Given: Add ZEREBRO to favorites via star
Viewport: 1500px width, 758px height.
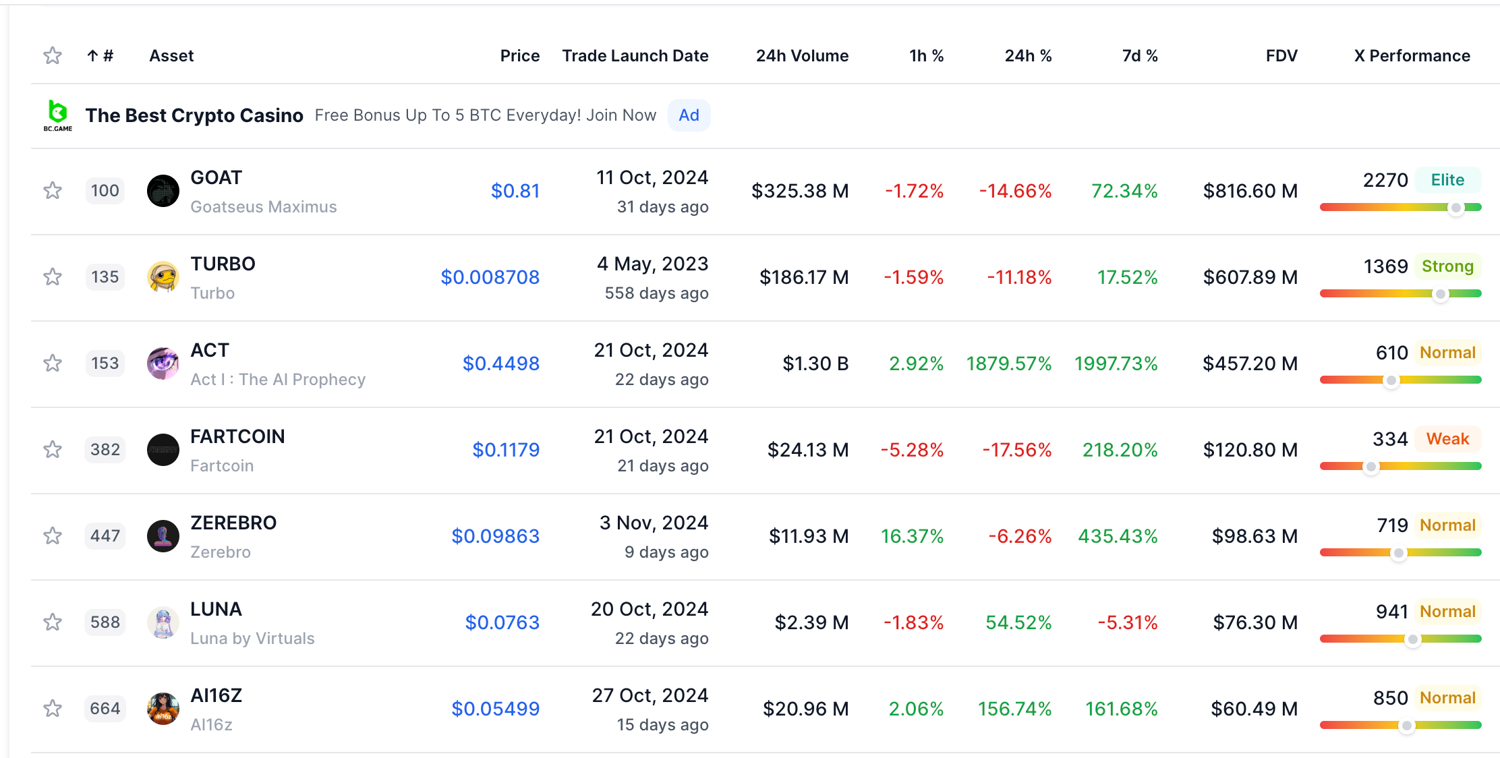Looking at the screenshot, I should tap(53, 536).
